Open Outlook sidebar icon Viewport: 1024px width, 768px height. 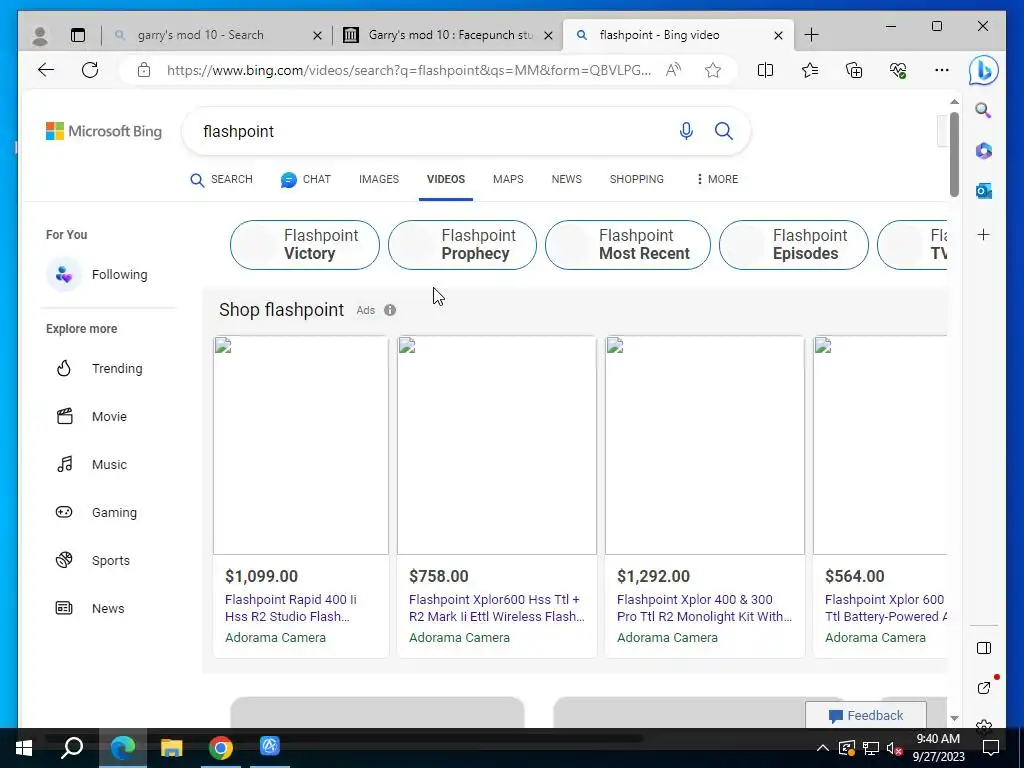(x=984, y=191)
